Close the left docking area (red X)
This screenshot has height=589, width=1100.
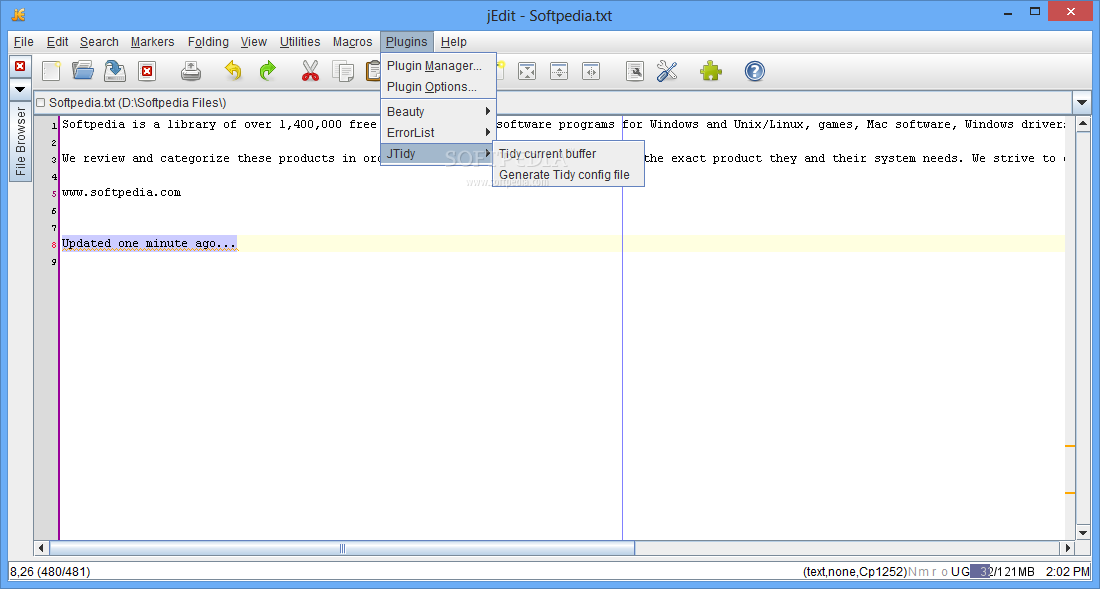pos(20,66)
